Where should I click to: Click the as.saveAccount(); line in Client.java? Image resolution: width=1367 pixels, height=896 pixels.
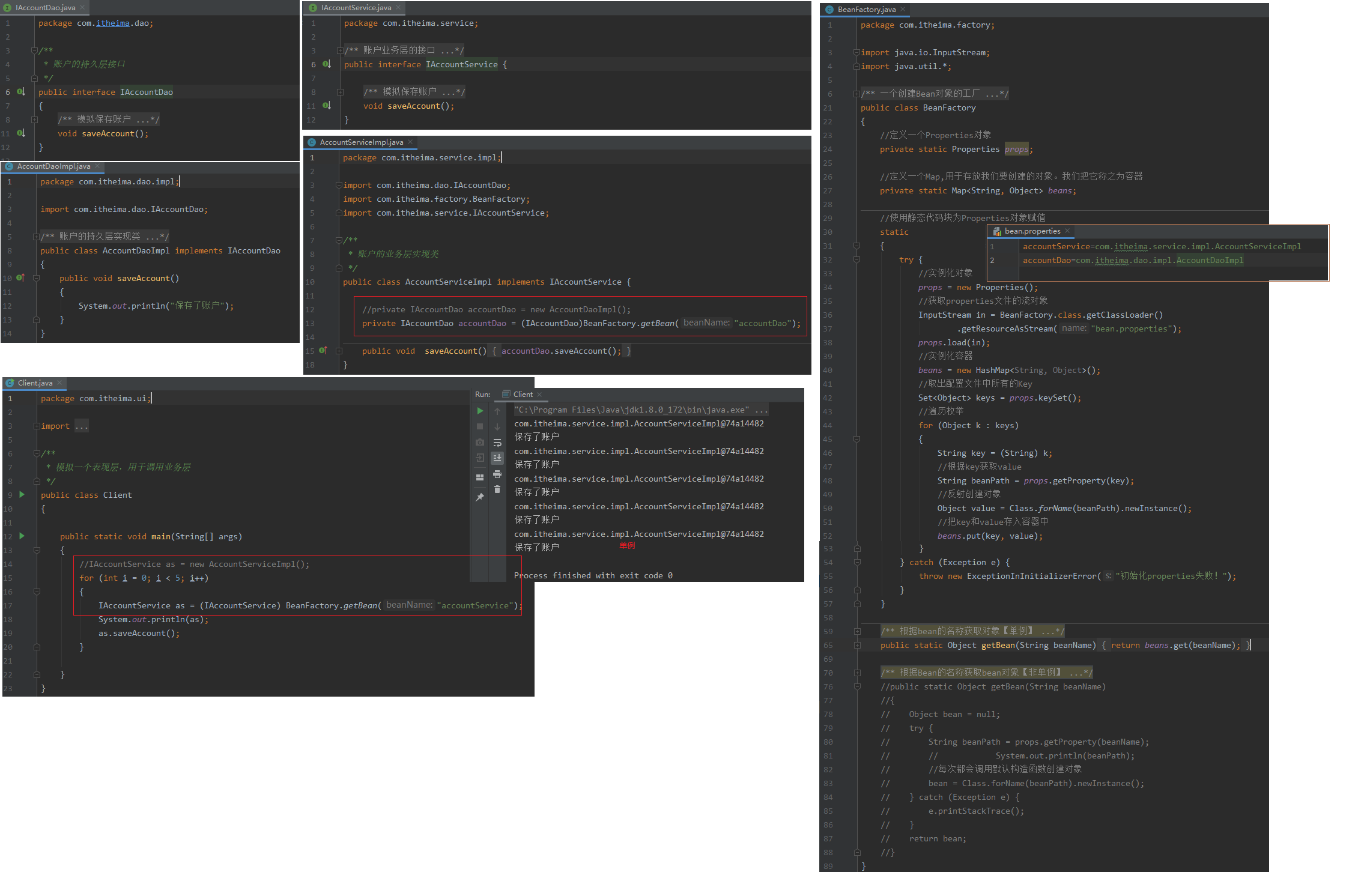(139, 633)
